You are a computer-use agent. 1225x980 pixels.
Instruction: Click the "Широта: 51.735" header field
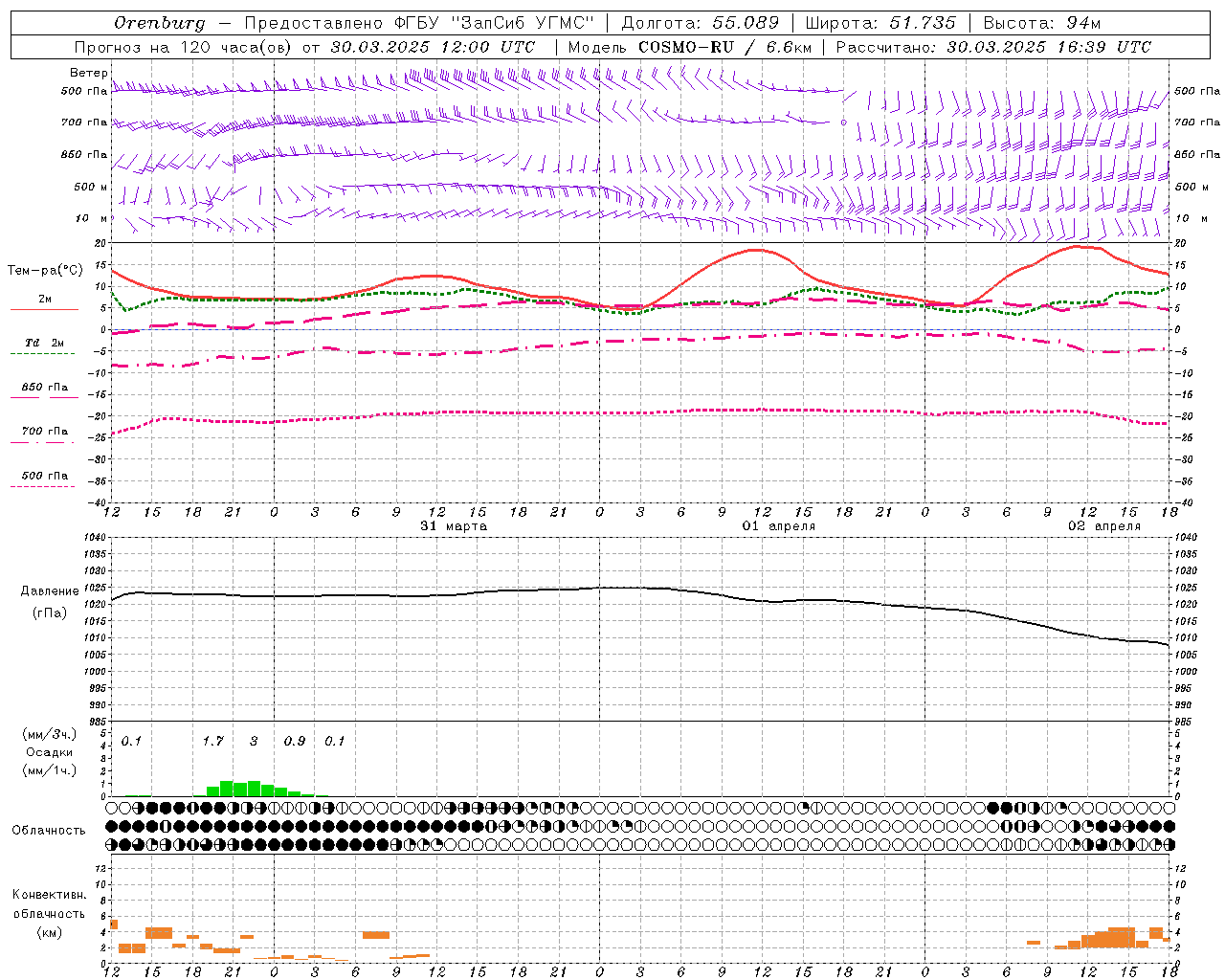pyautogui.click(x=880, y=23)
